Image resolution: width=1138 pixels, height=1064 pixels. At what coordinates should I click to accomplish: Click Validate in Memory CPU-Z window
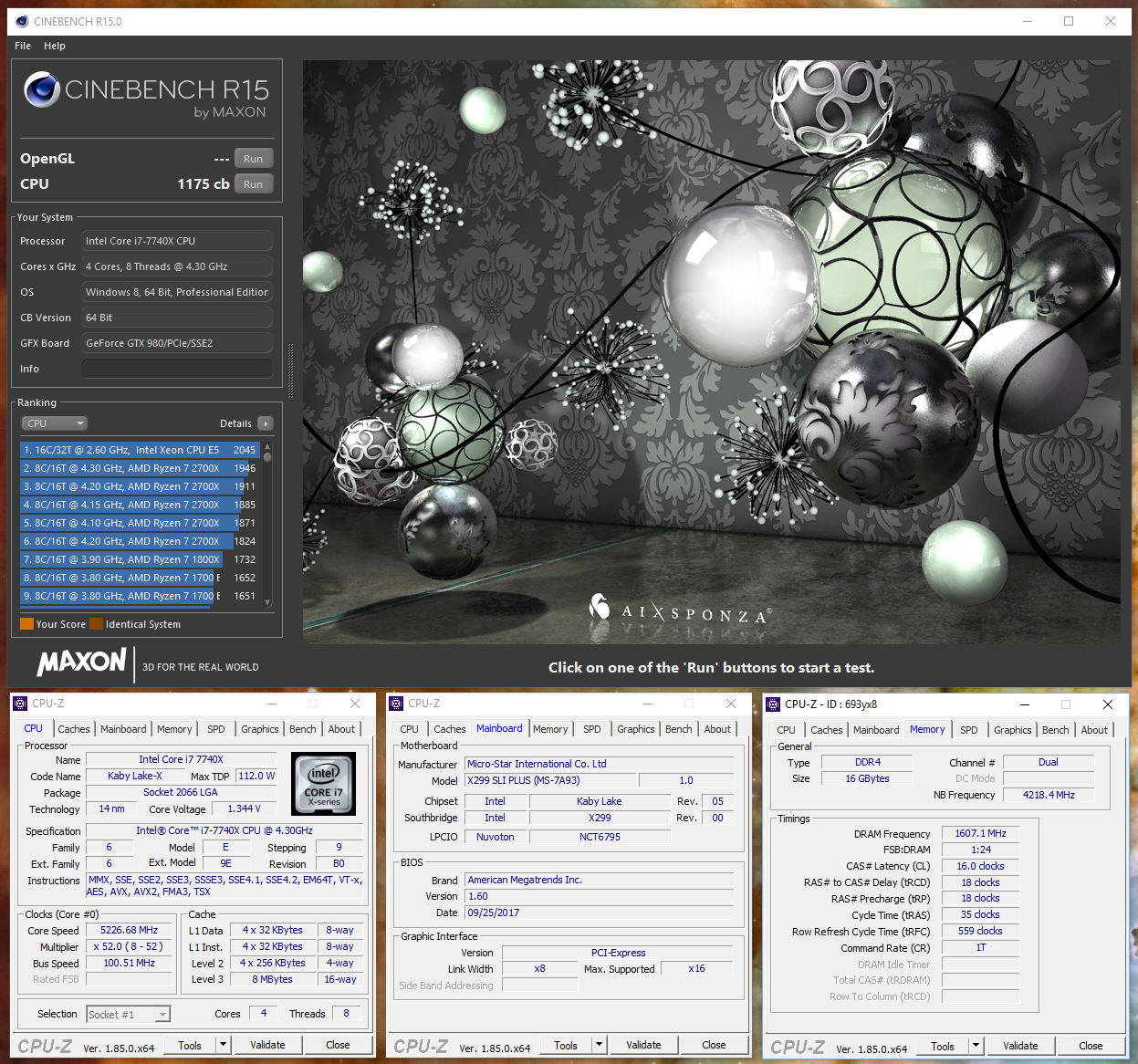[1020, 1046]
